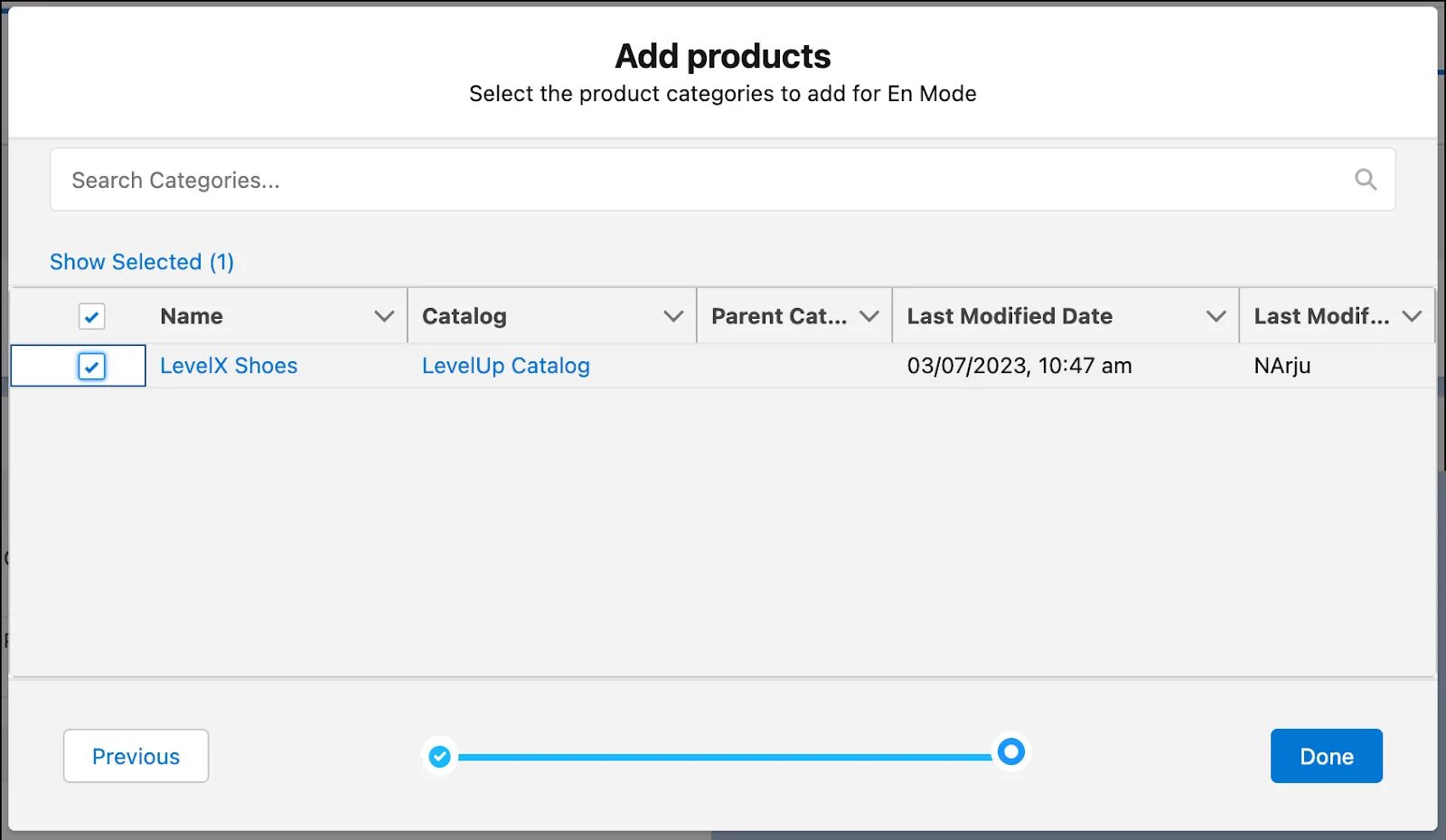Open the LevelX Shoes category link

pyautogui.click(x=229, y=365)
